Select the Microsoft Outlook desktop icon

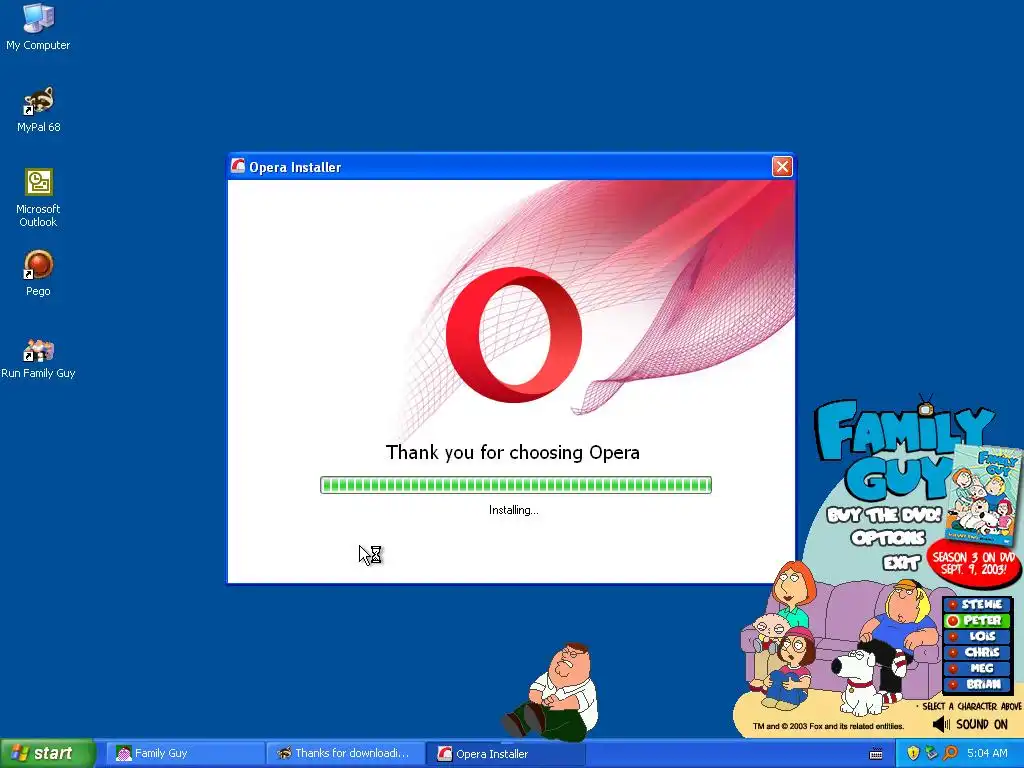tap(38, 198)
